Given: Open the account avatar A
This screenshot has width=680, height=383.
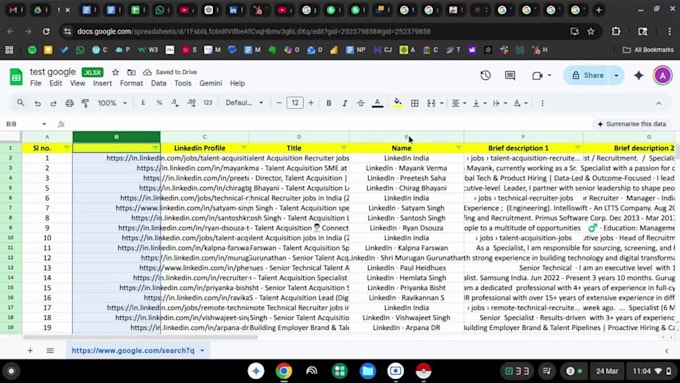Looking at the screenshot, I should tap(663, 75).
